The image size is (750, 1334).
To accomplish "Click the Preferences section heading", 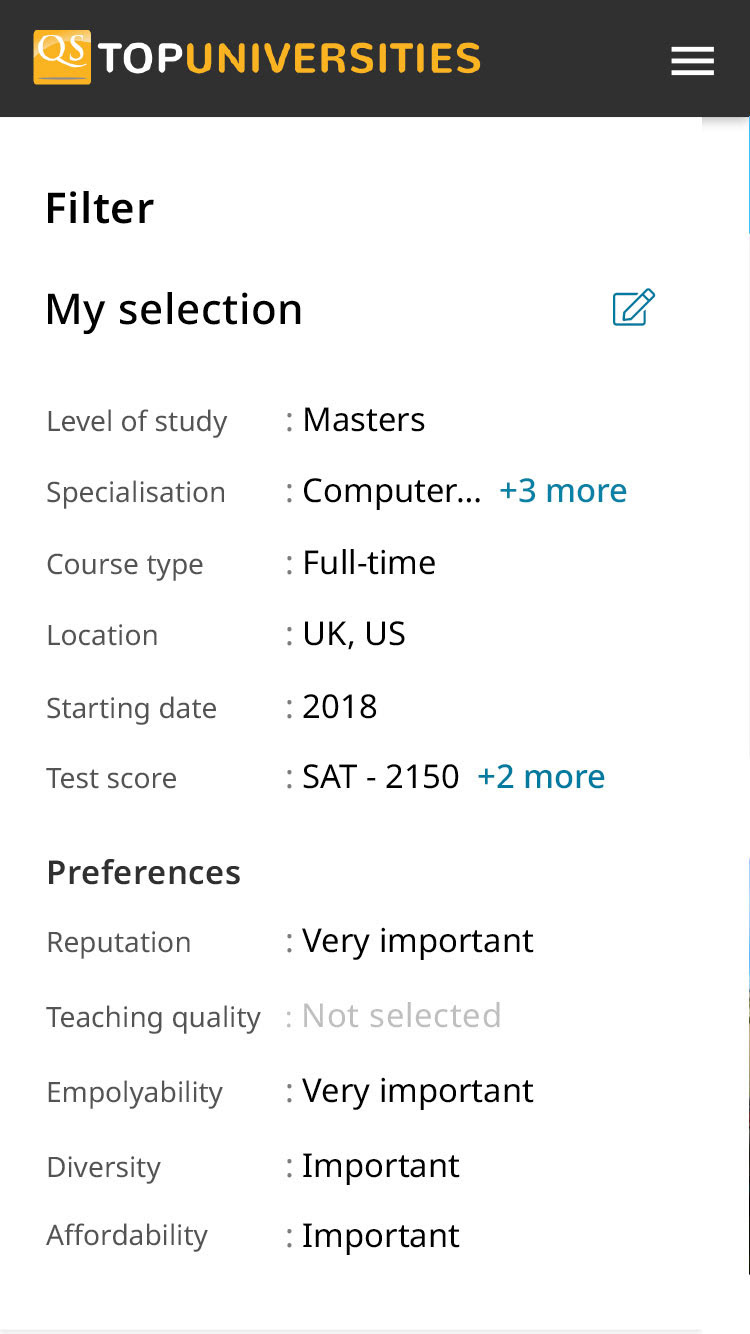I will pyautogui.click(x=144, y=872).
